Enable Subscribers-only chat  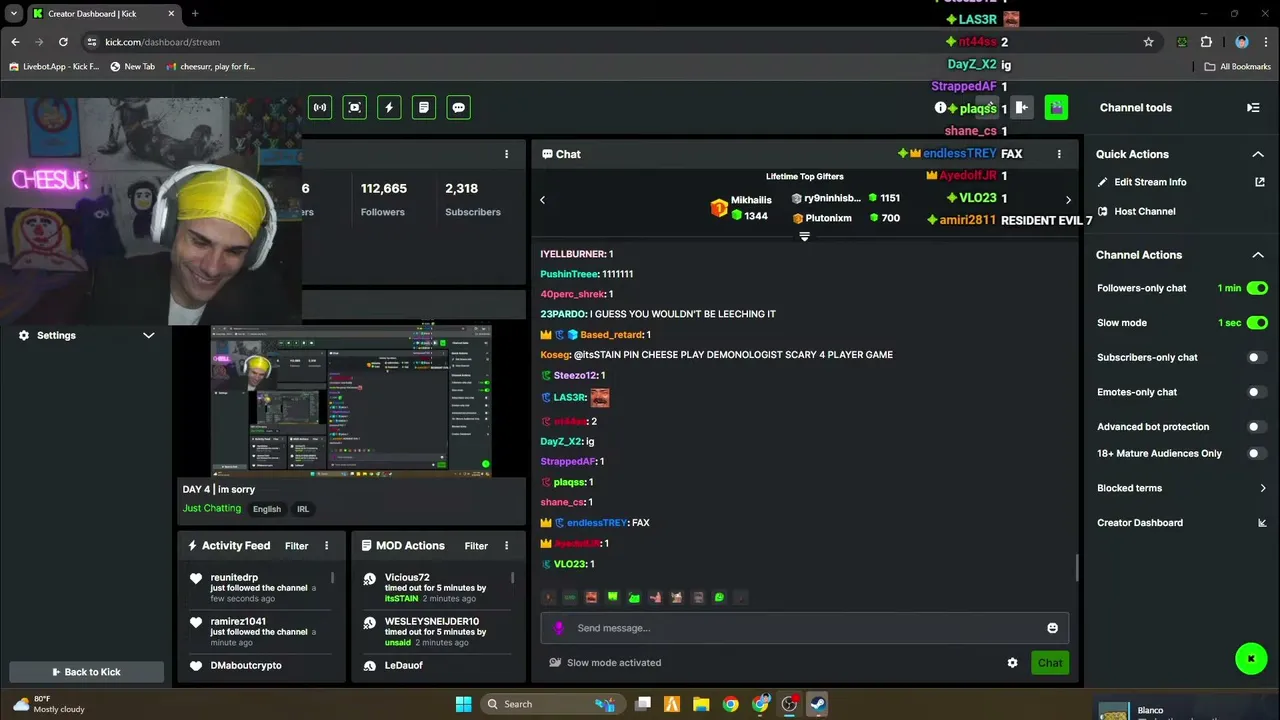point(1257,357)
